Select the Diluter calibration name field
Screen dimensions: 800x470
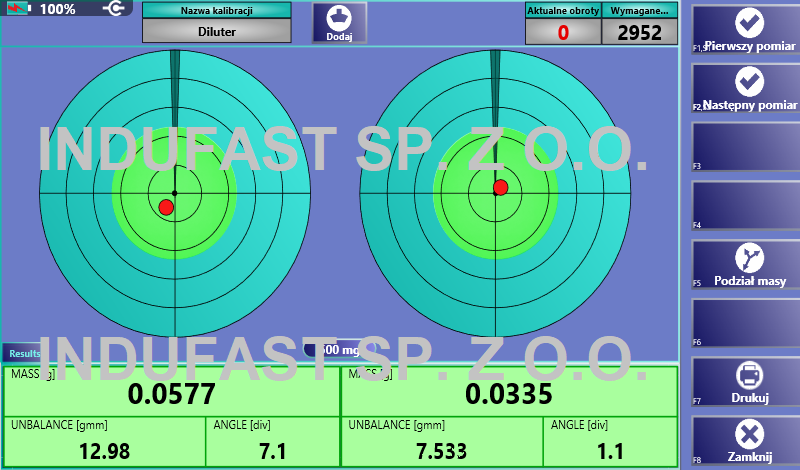[x=217, y=31]
